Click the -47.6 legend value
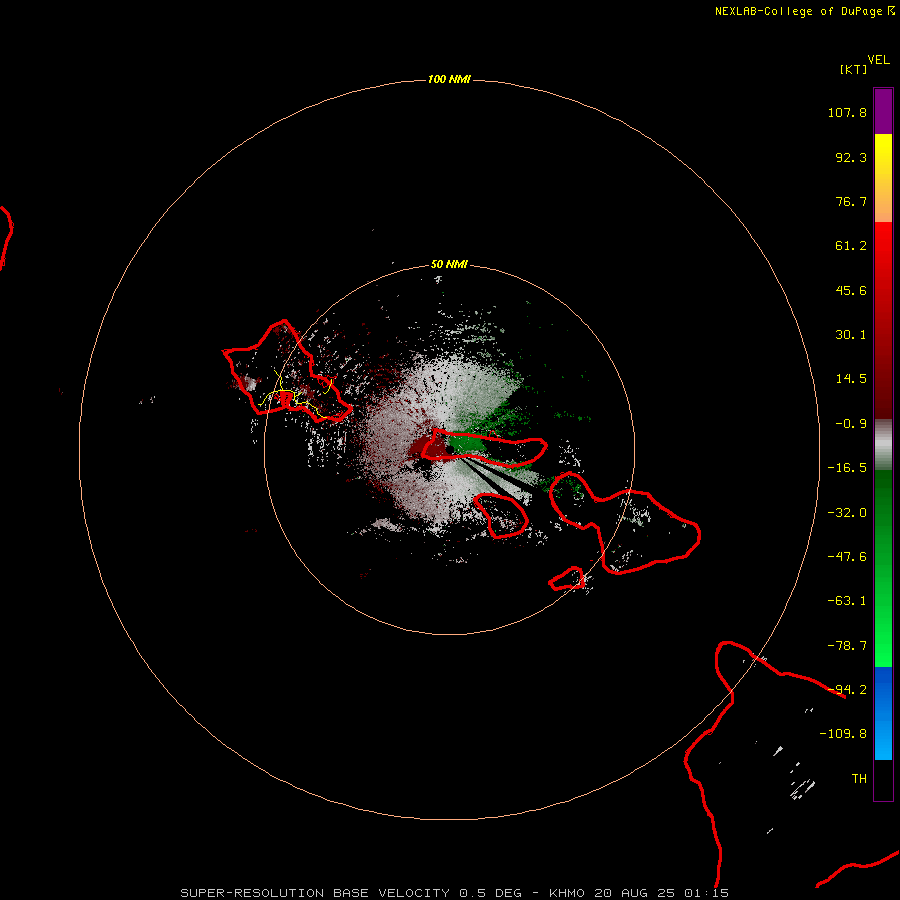 pos(847,557)
